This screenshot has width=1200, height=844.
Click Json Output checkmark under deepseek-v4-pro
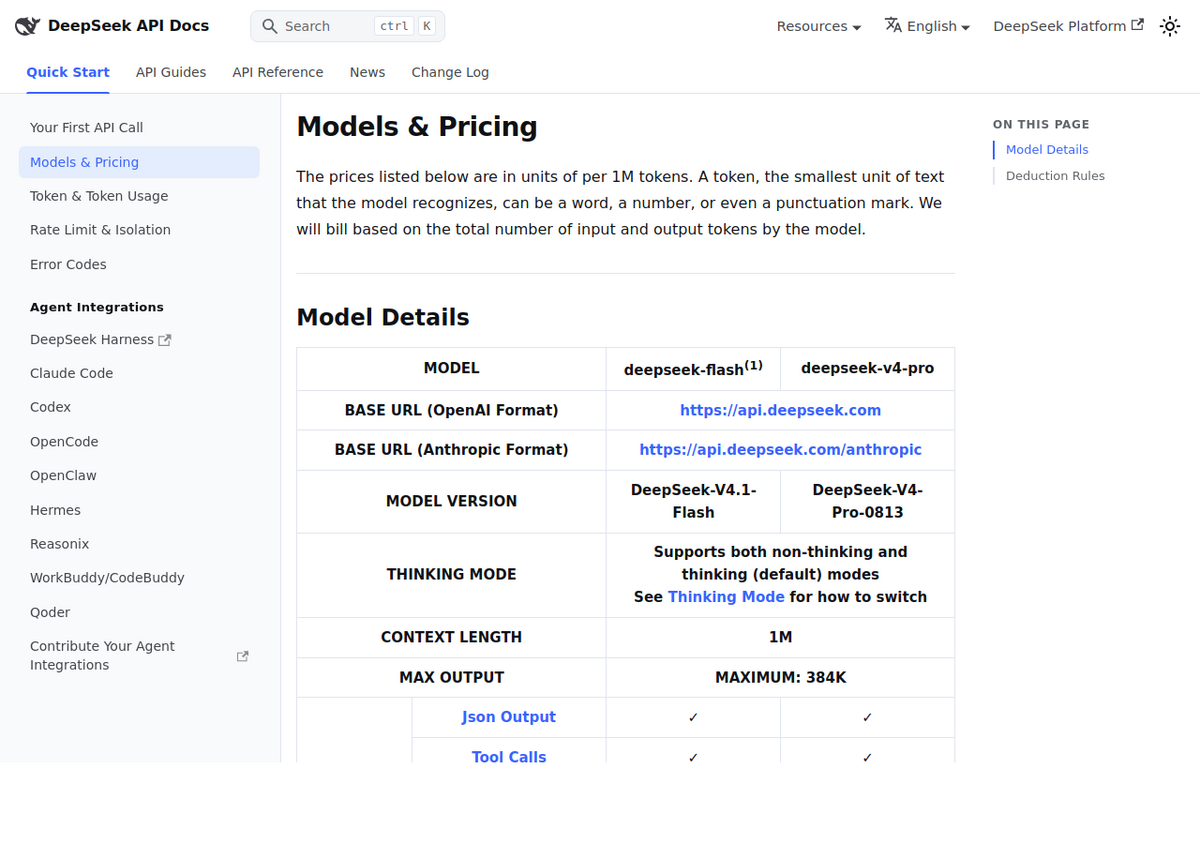[x=867, y=718]
